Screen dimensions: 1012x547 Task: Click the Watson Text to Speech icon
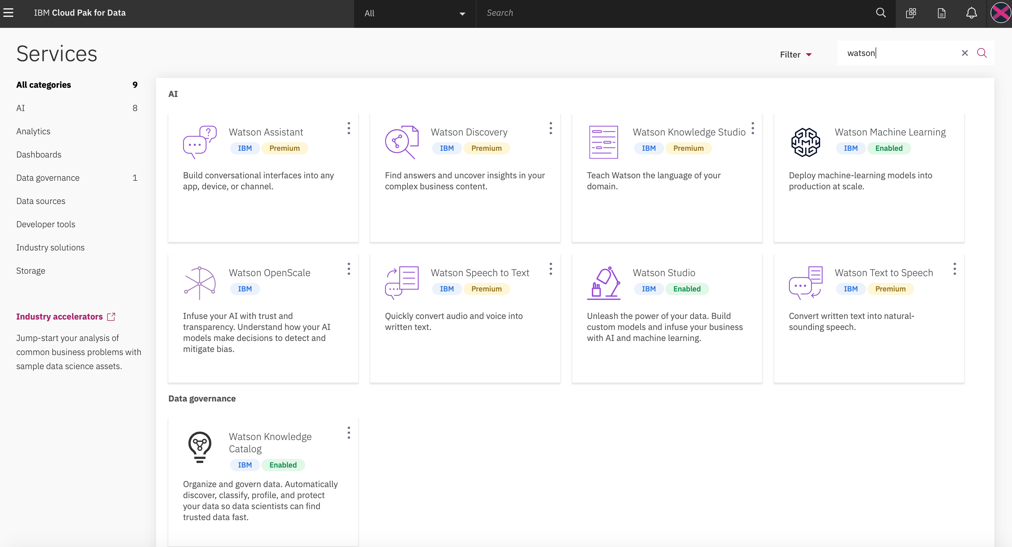[x=805, y=283]
